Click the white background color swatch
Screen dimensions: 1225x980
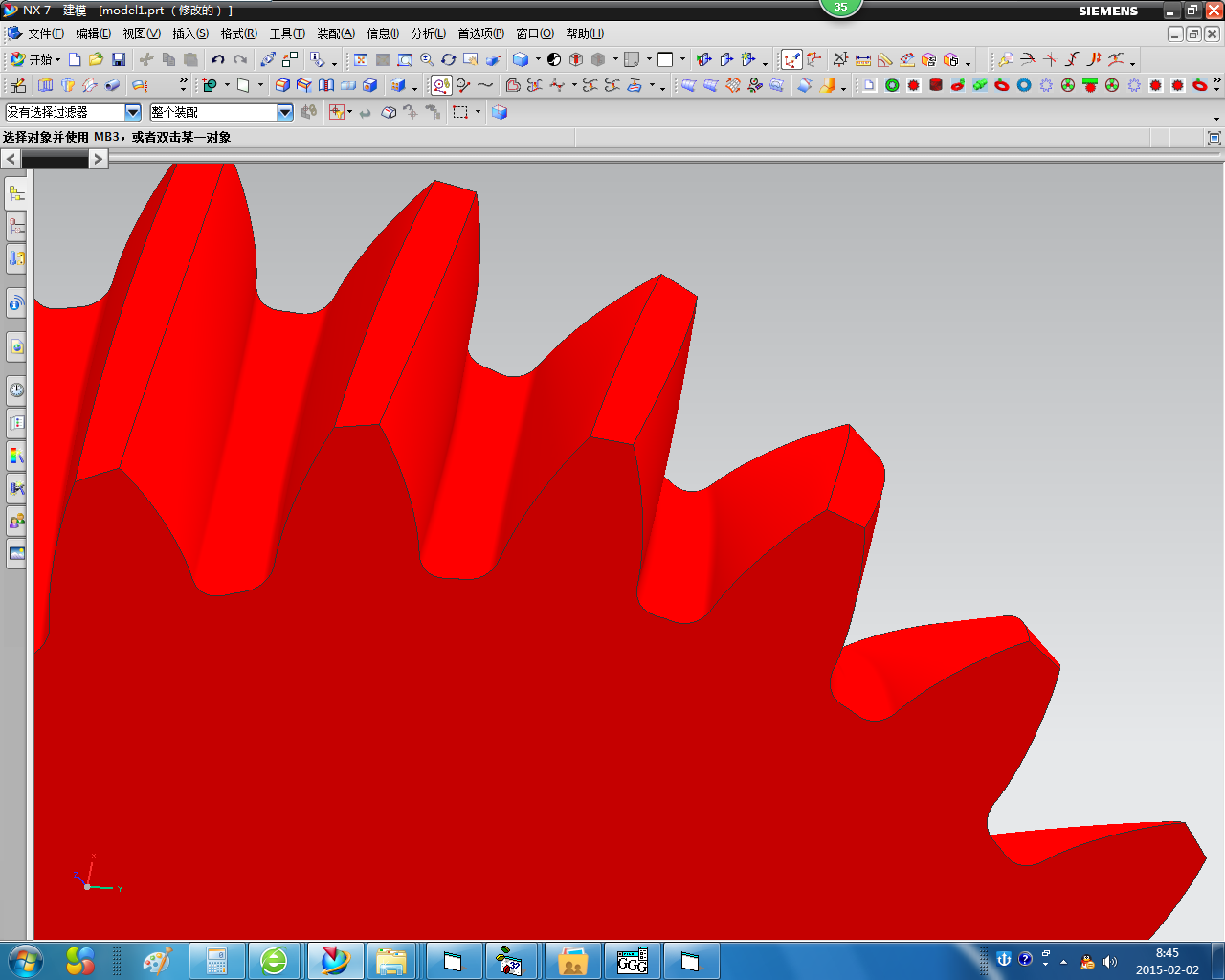[665, 59]
